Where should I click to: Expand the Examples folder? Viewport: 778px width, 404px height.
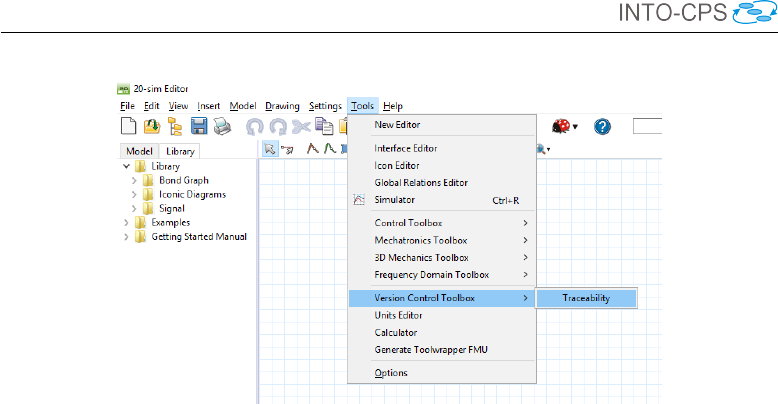pos(126,223)
